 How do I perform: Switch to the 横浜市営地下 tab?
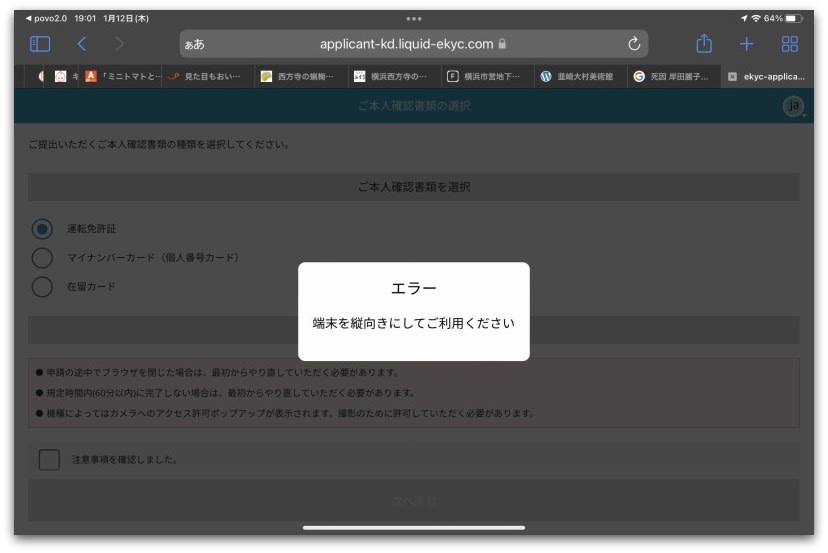[487, 77]
